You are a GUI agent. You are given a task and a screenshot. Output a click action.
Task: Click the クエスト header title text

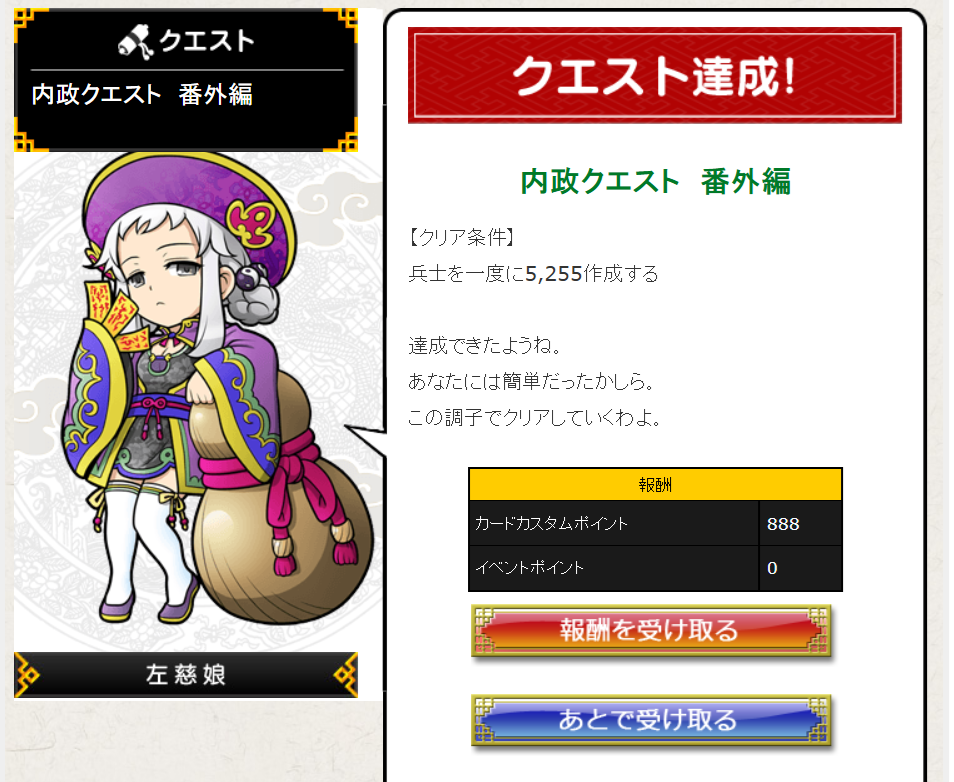pos(206,41)
